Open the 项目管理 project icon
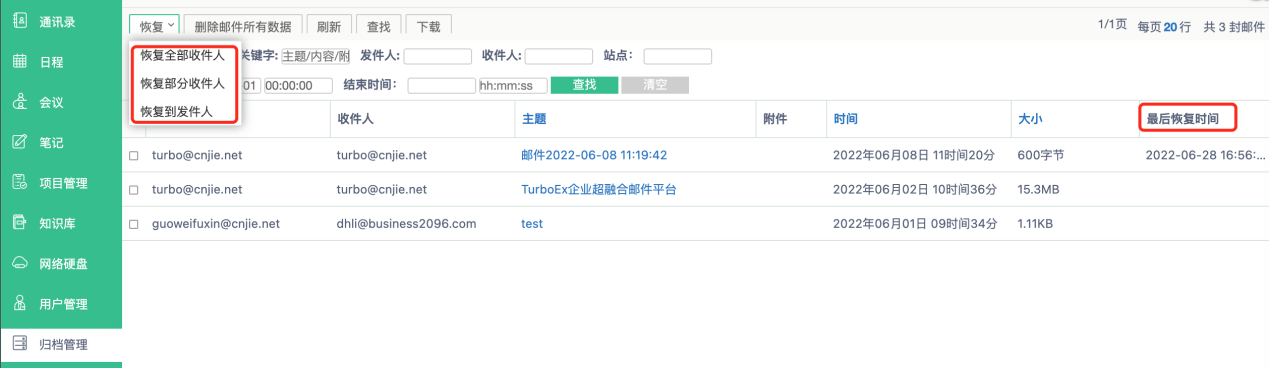Screen dimensions: 1269x368 click(19, 183)
